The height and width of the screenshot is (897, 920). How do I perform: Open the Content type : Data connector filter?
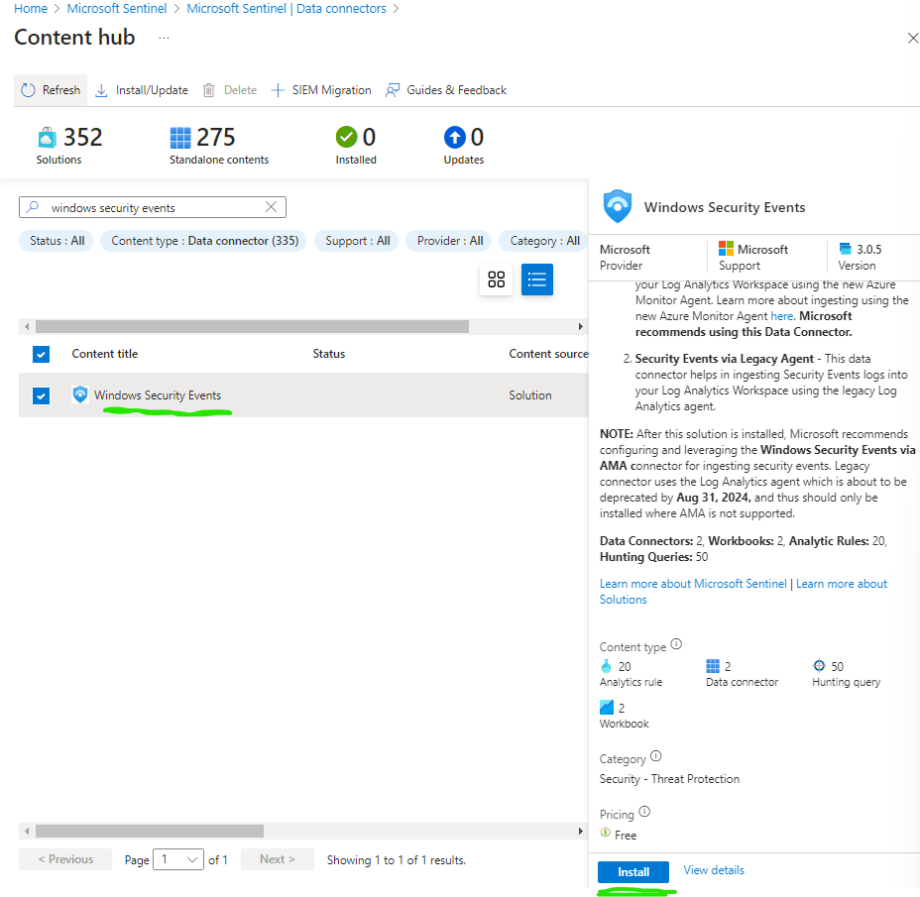204,241
